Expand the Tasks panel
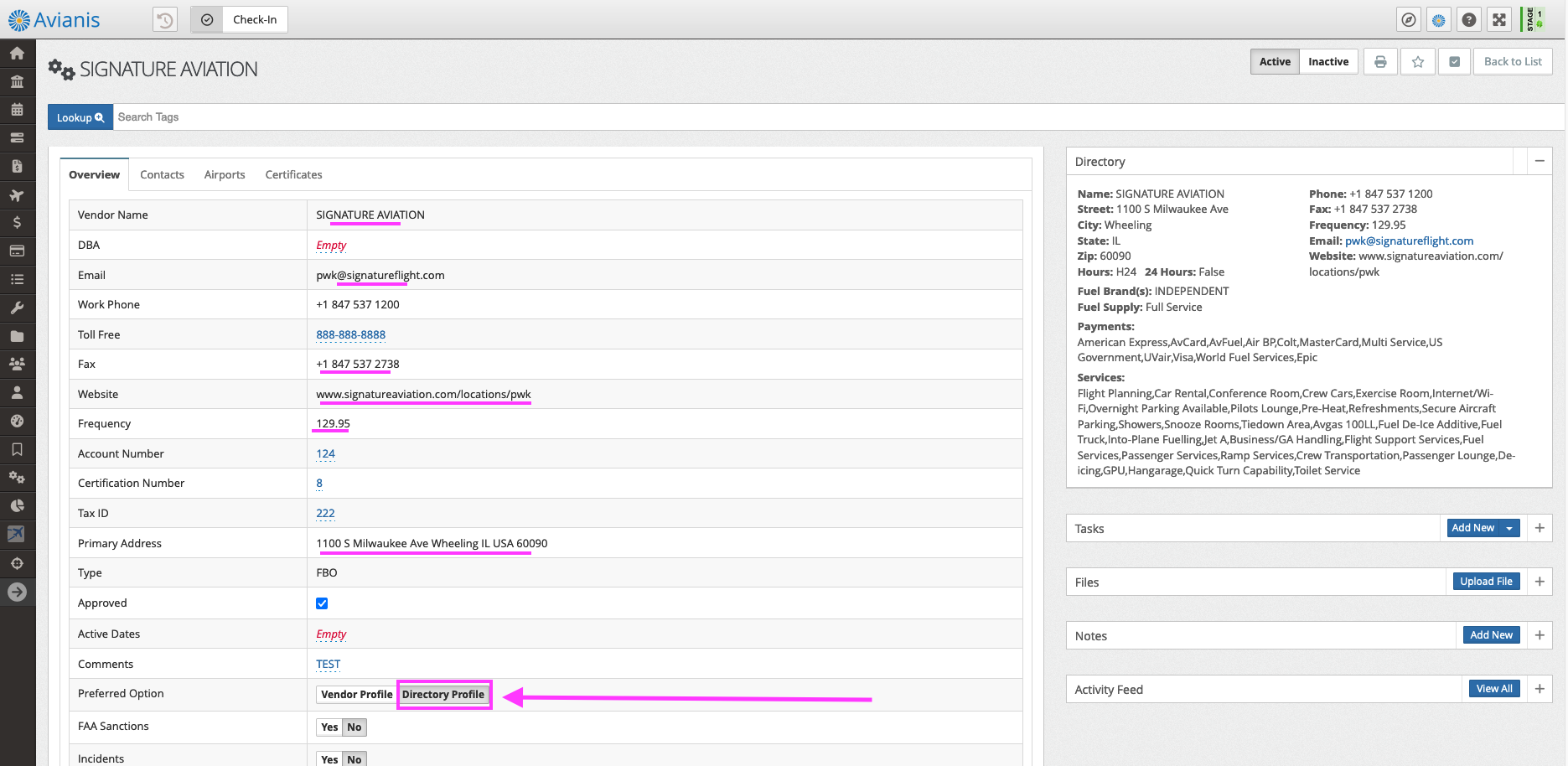The width and height of the screenshot is (1568, 766). point(1540,528)
